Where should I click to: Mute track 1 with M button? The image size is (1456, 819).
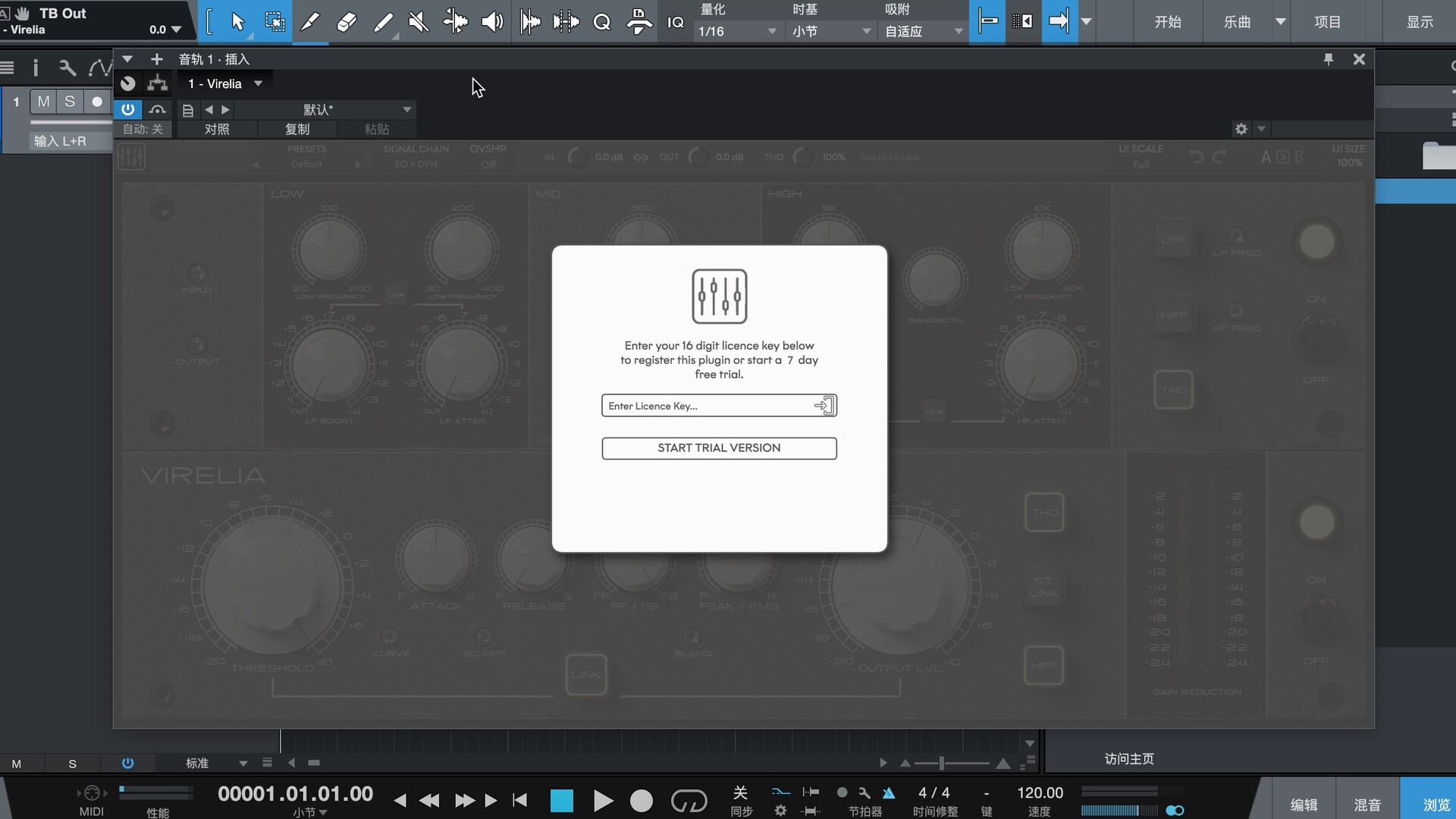tap(43, 101)
